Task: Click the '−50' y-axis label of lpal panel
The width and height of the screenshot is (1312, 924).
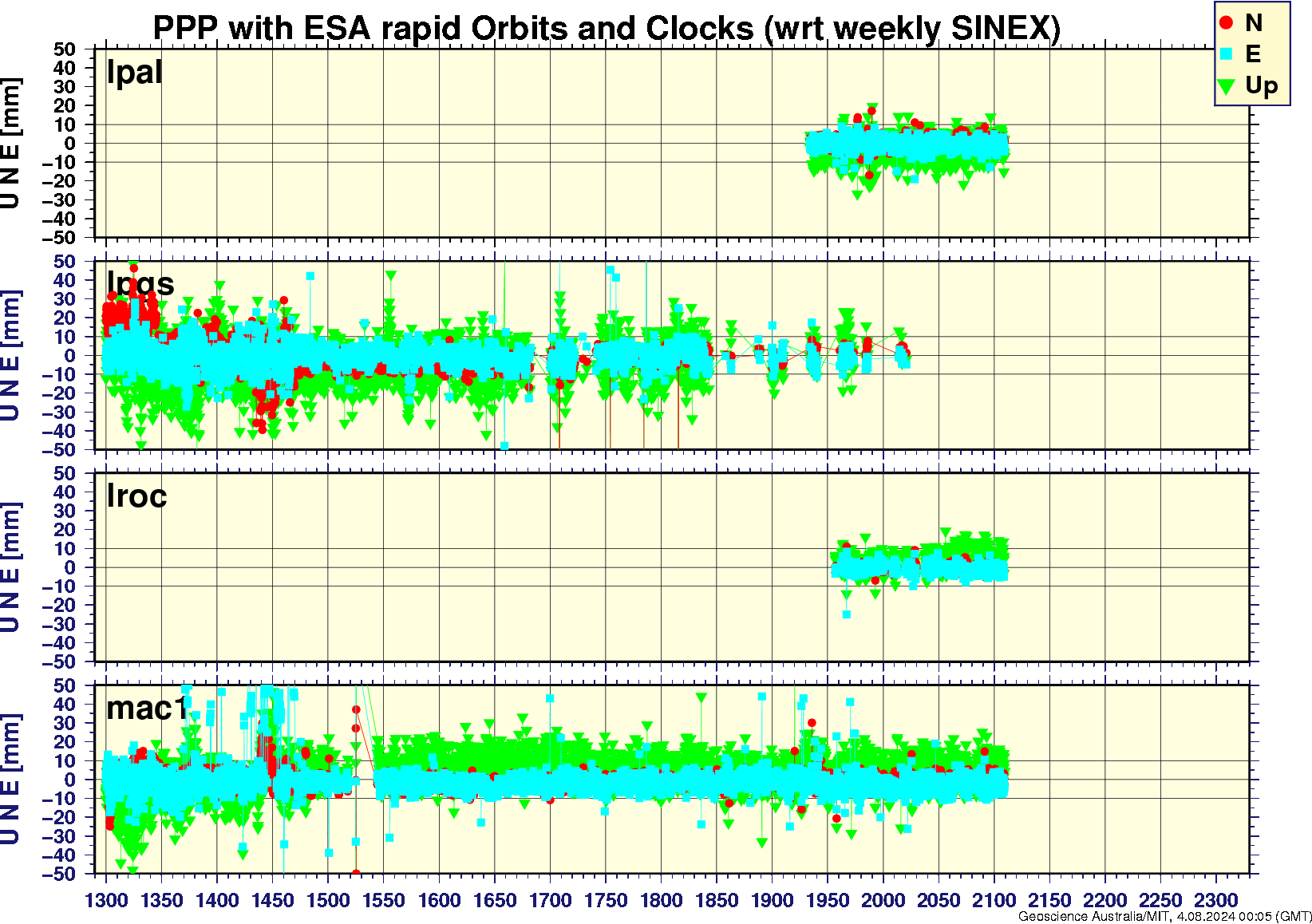Action: tap(60, 238)
